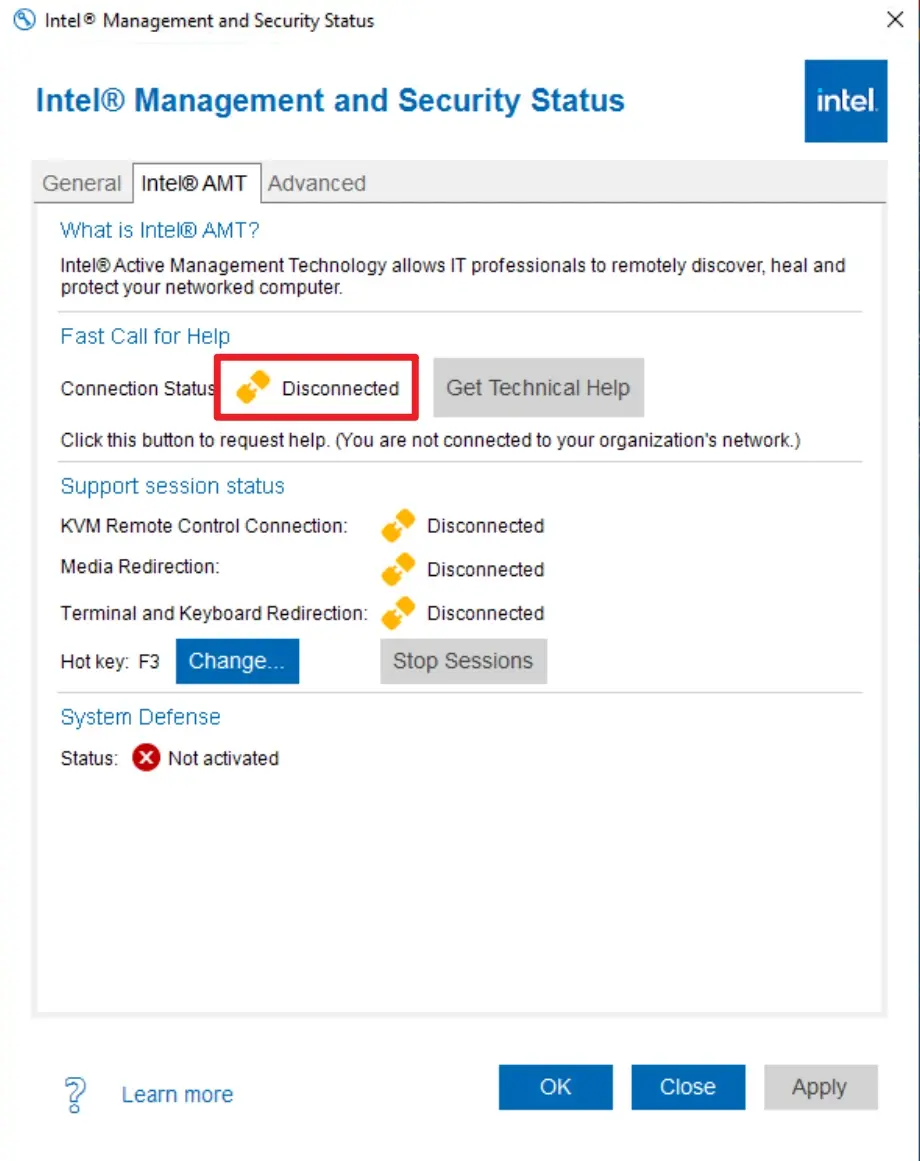Change the hot key setting
This screenshot has height=1161, width=920.
coord(237,661)
